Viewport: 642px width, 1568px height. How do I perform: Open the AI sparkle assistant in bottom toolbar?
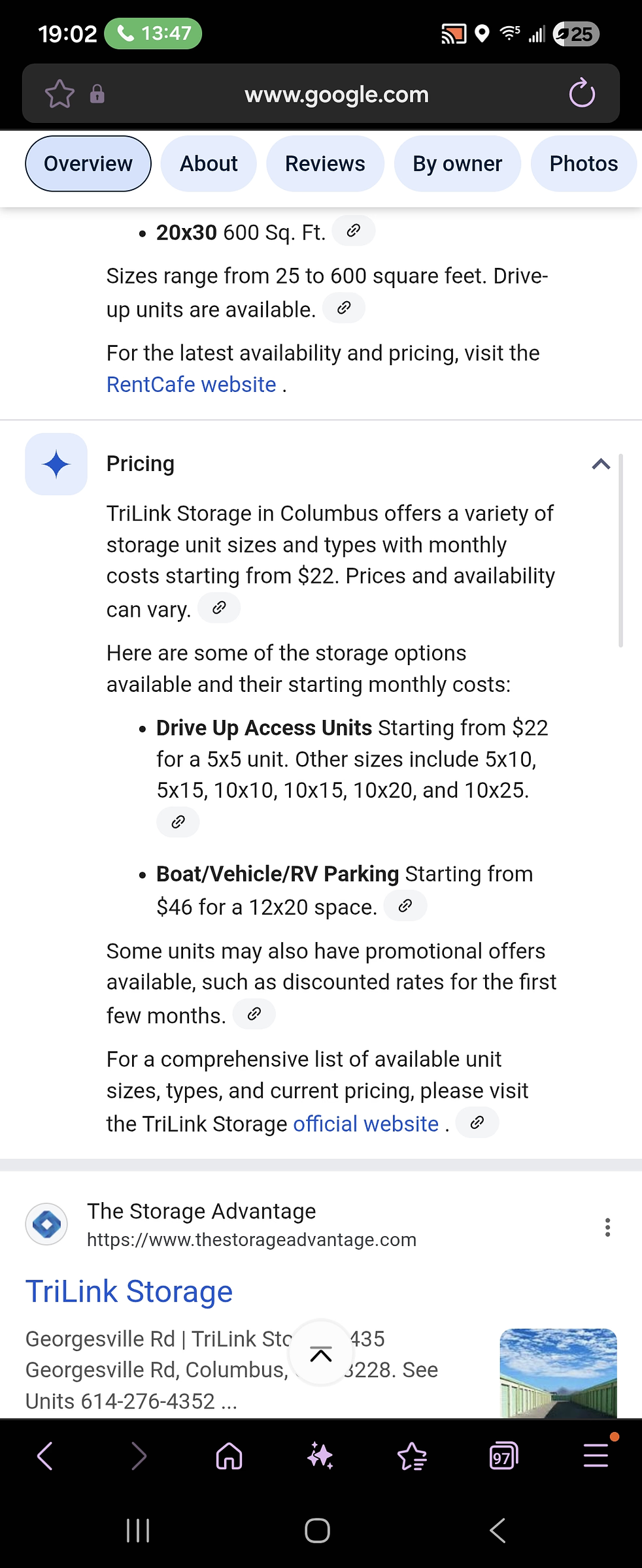(x=320, y=1456)
